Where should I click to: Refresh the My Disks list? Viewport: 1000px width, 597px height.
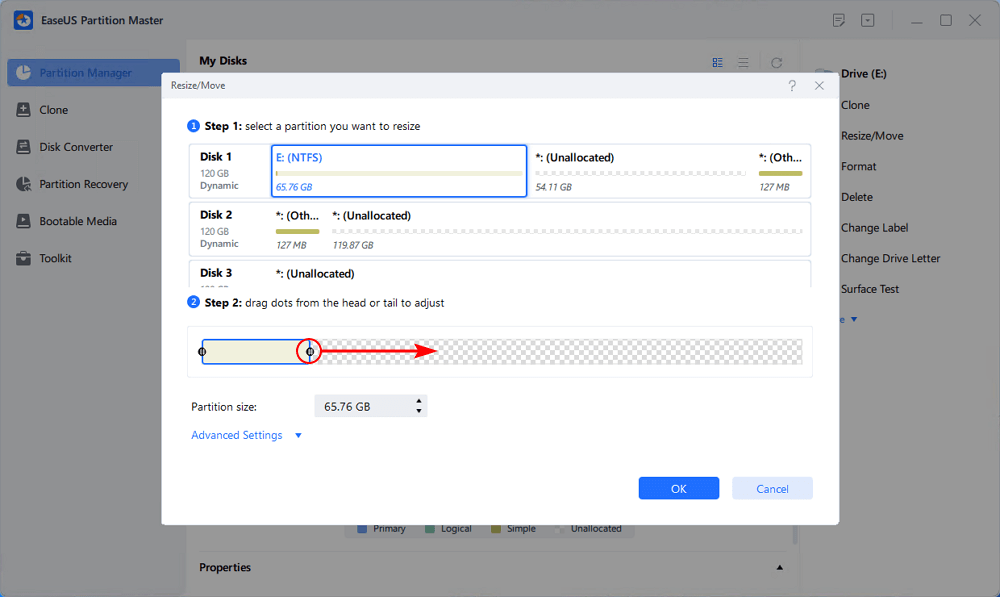pos(776,62)
